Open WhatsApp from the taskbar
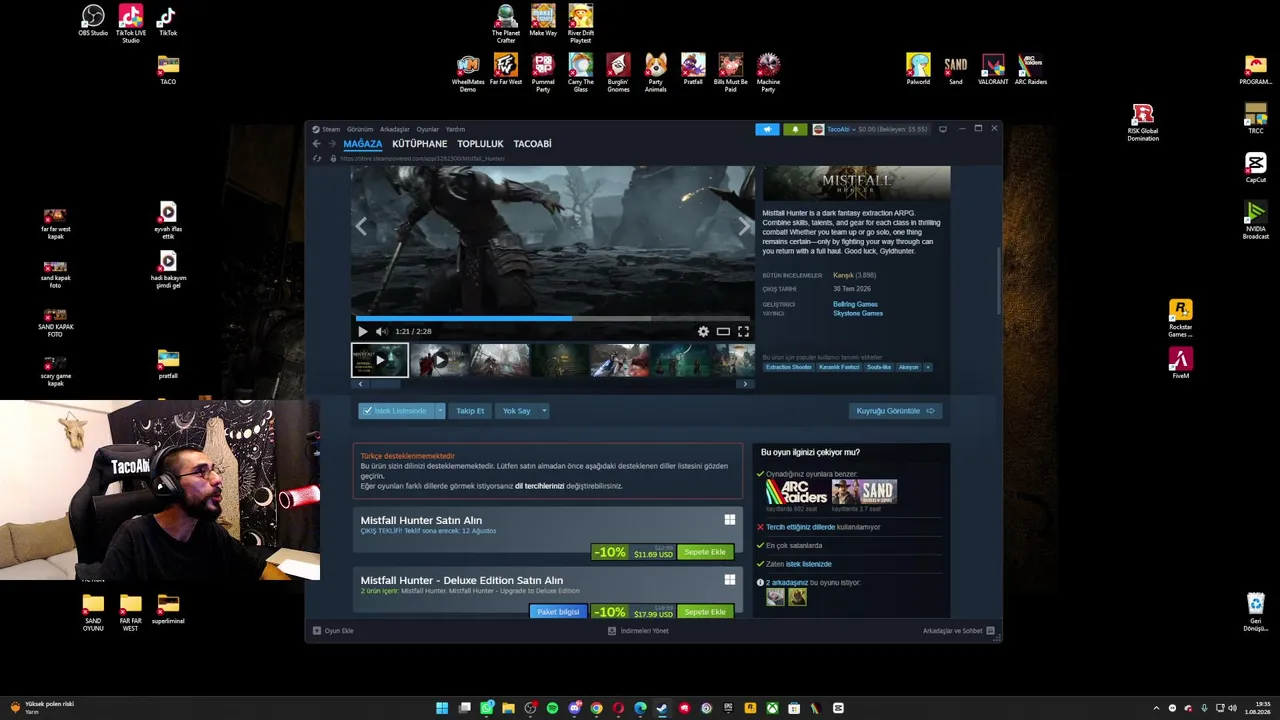1280x720 pixels. point(487,708)
